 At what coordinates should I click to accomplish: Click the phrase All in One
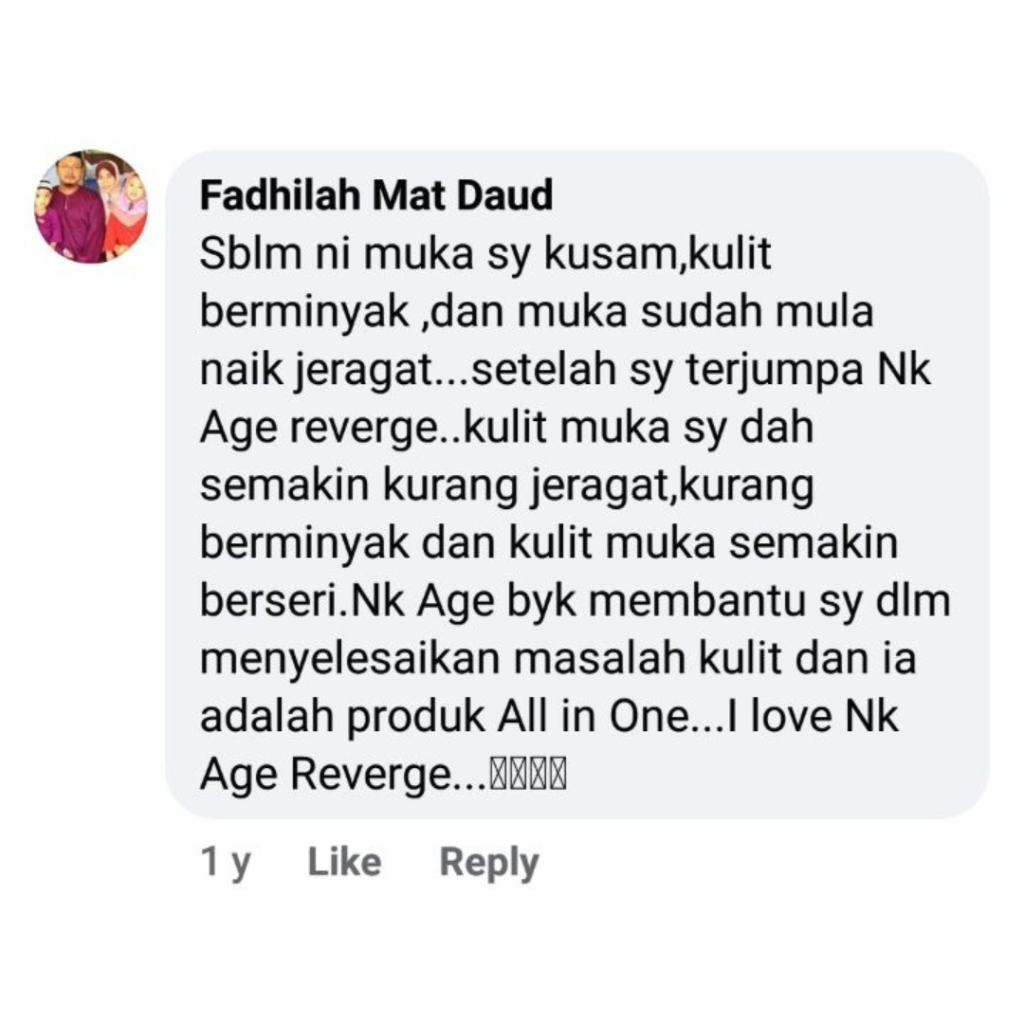pyautogui.click(x=593, y=716)
